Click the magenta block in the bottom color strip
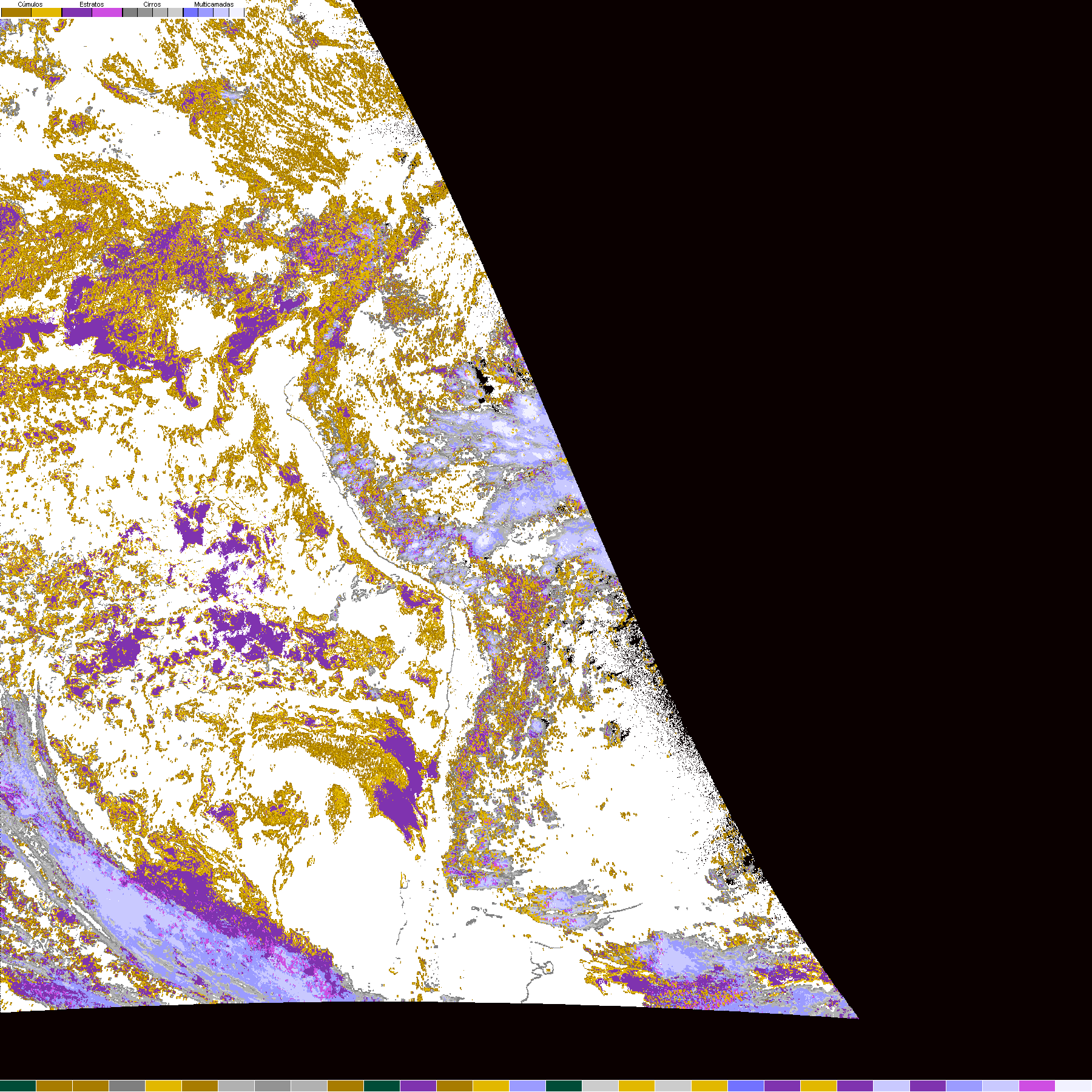 pyautogui.click(x=1037, y=1086)
